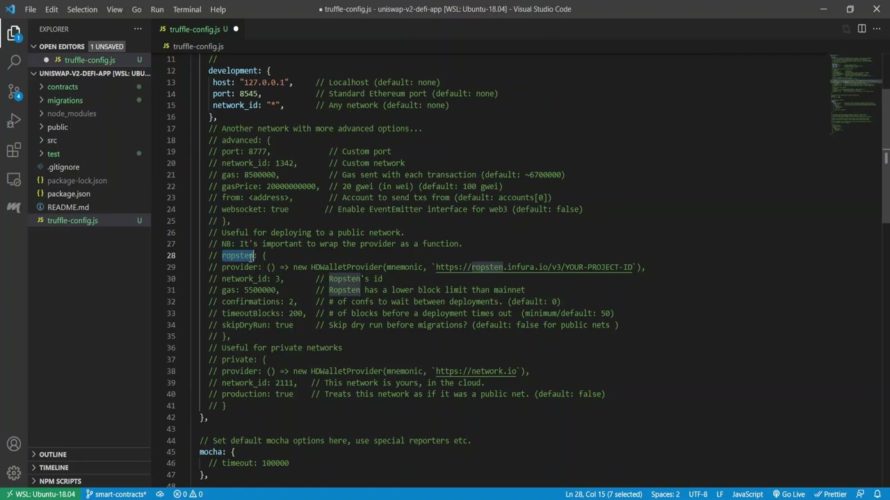This screenshot has width=890, height=500.
Task: Open the Accounts icon in activity bar
Action: pos(14,444)
